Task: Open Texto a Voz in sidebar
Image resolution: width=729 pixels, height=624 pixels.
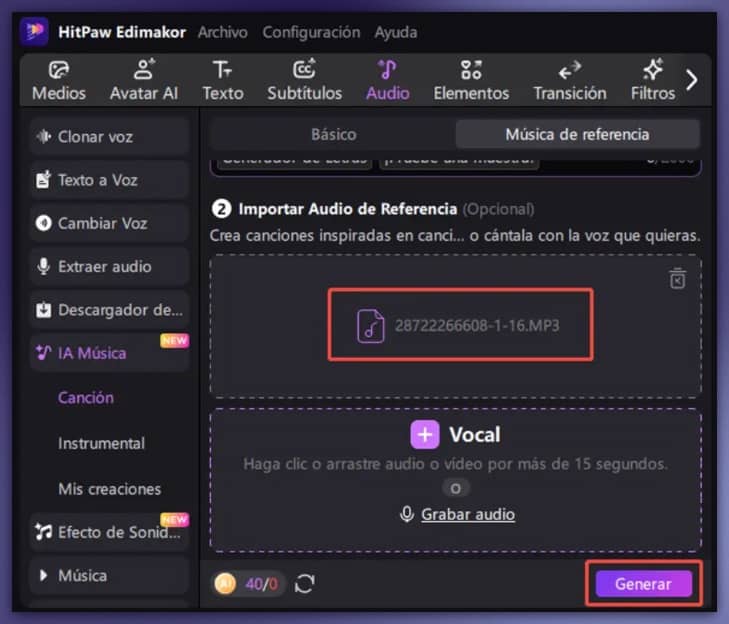Action: 110,180
